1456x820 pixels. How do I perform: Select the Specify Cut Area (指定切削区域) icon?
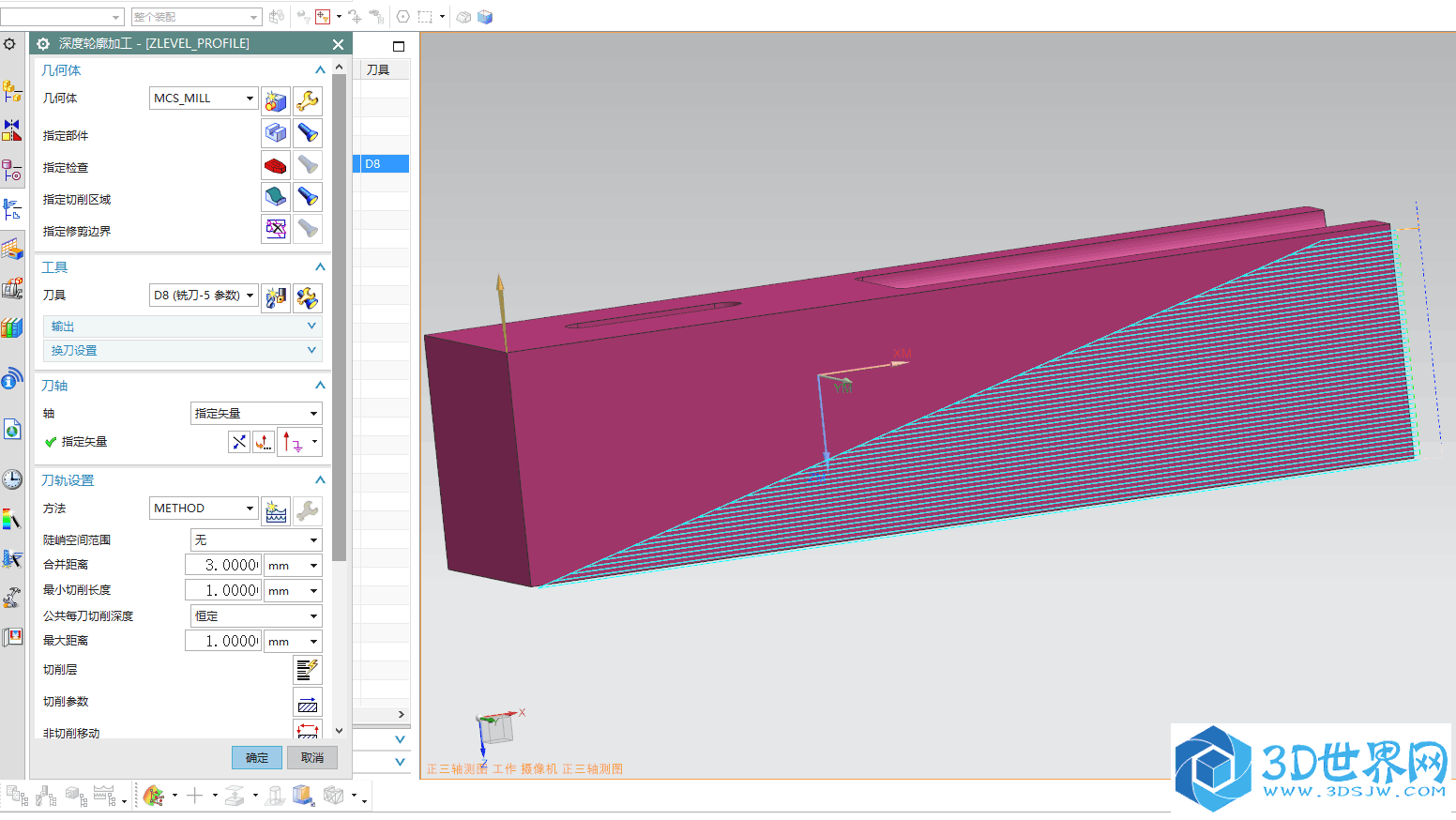coord(275,197)
